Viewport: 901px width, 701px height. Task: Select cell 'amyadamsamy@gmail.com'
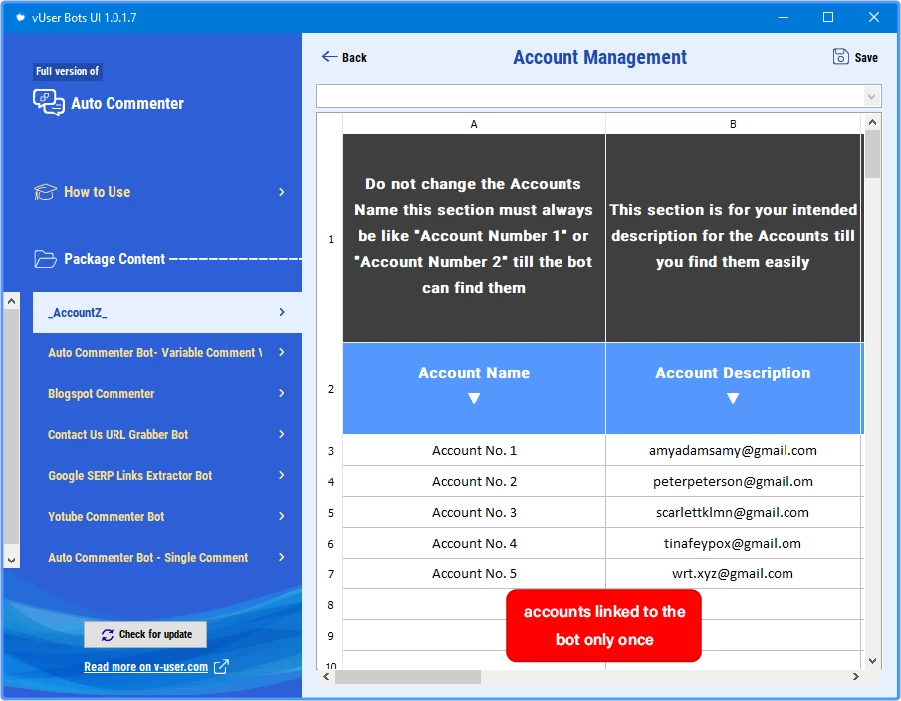coord(733,450)
